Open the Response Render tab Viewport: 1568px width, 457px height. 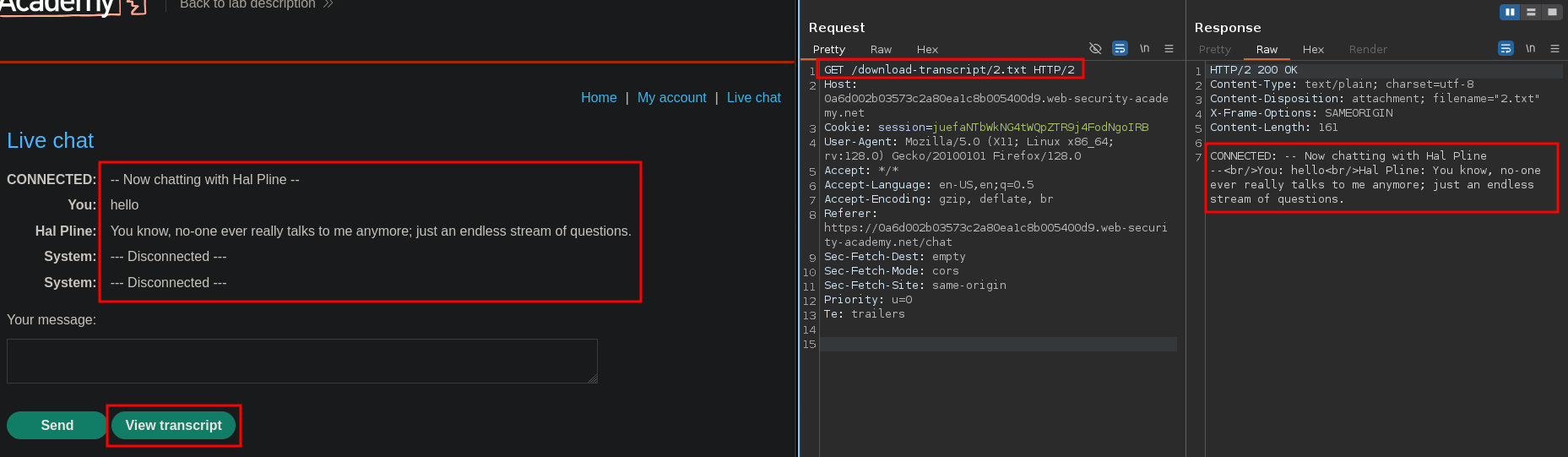[1368, 50]
